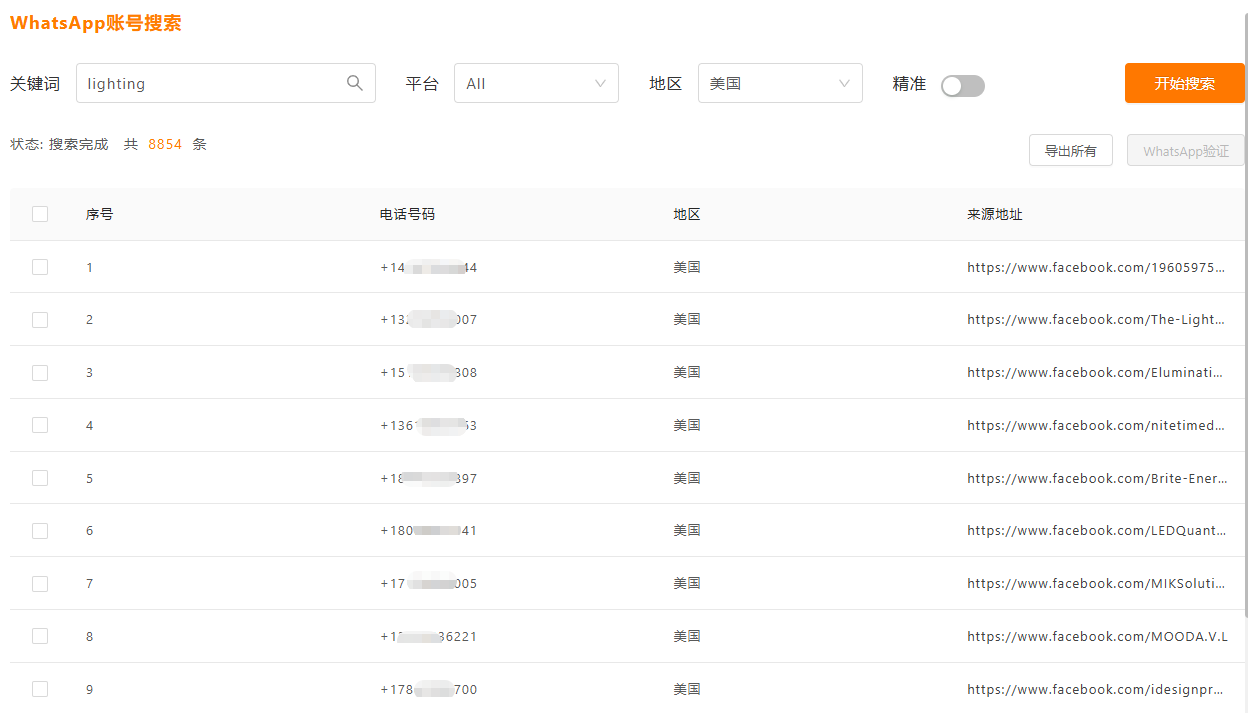Click the 开始搜索 button
The width and height of the screenshot is (1248, 713).
click(1185, 83)
